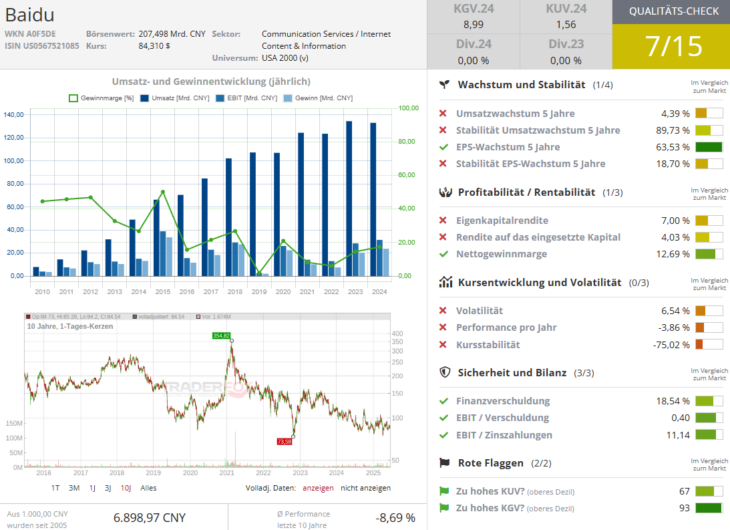
Task: Click green checkmark beside EBIT / Verschuldung
Action: [x=443, y=418]
